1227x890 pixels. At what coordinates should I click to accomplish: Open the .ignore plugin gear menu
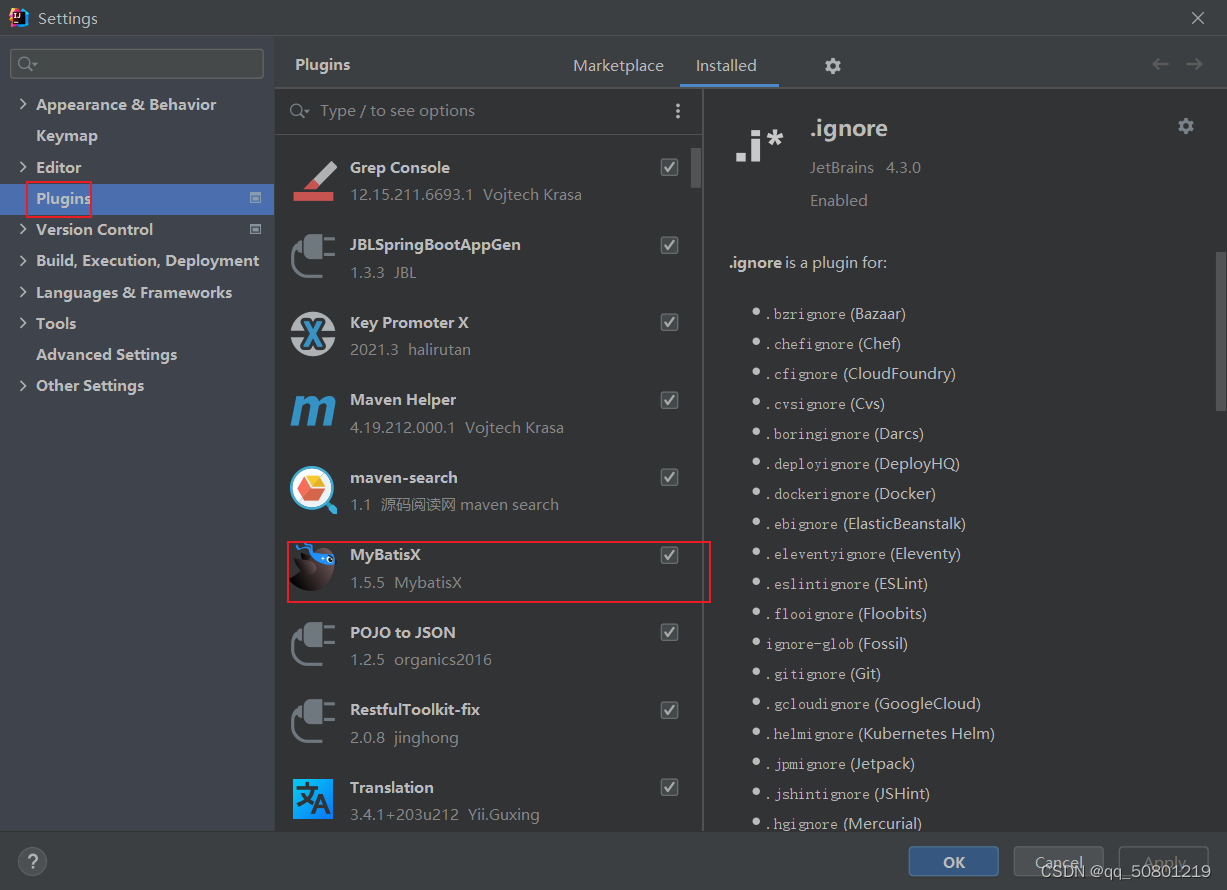point(1186,126)
